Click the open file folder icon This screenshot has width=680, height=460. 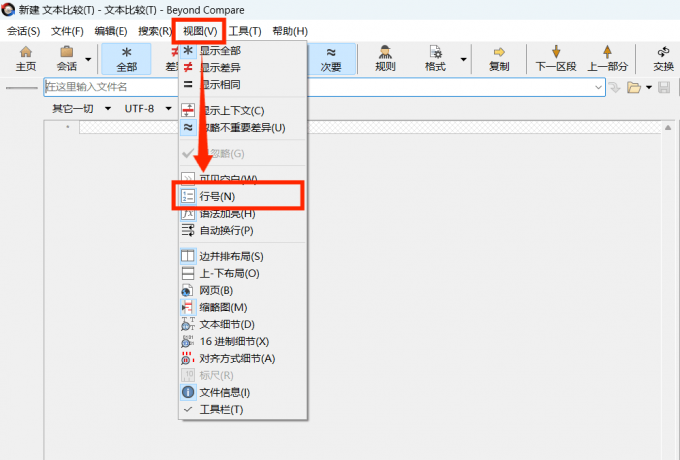click(634, 88)
